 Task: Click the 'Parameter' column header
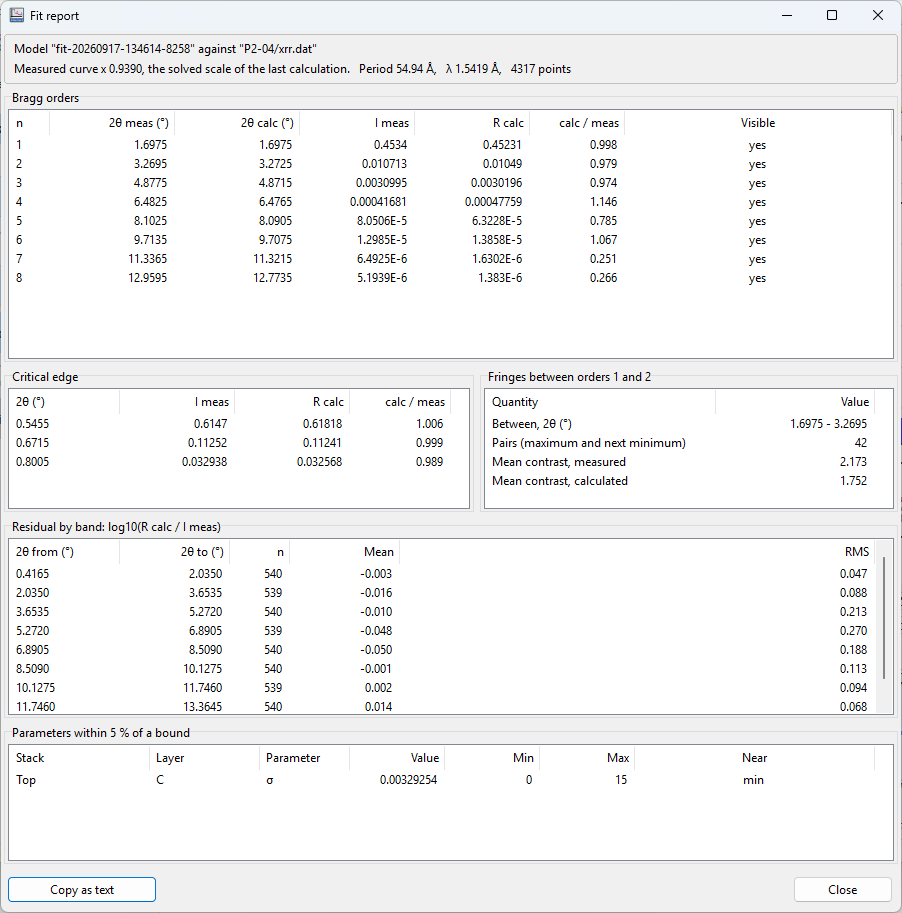293,758
